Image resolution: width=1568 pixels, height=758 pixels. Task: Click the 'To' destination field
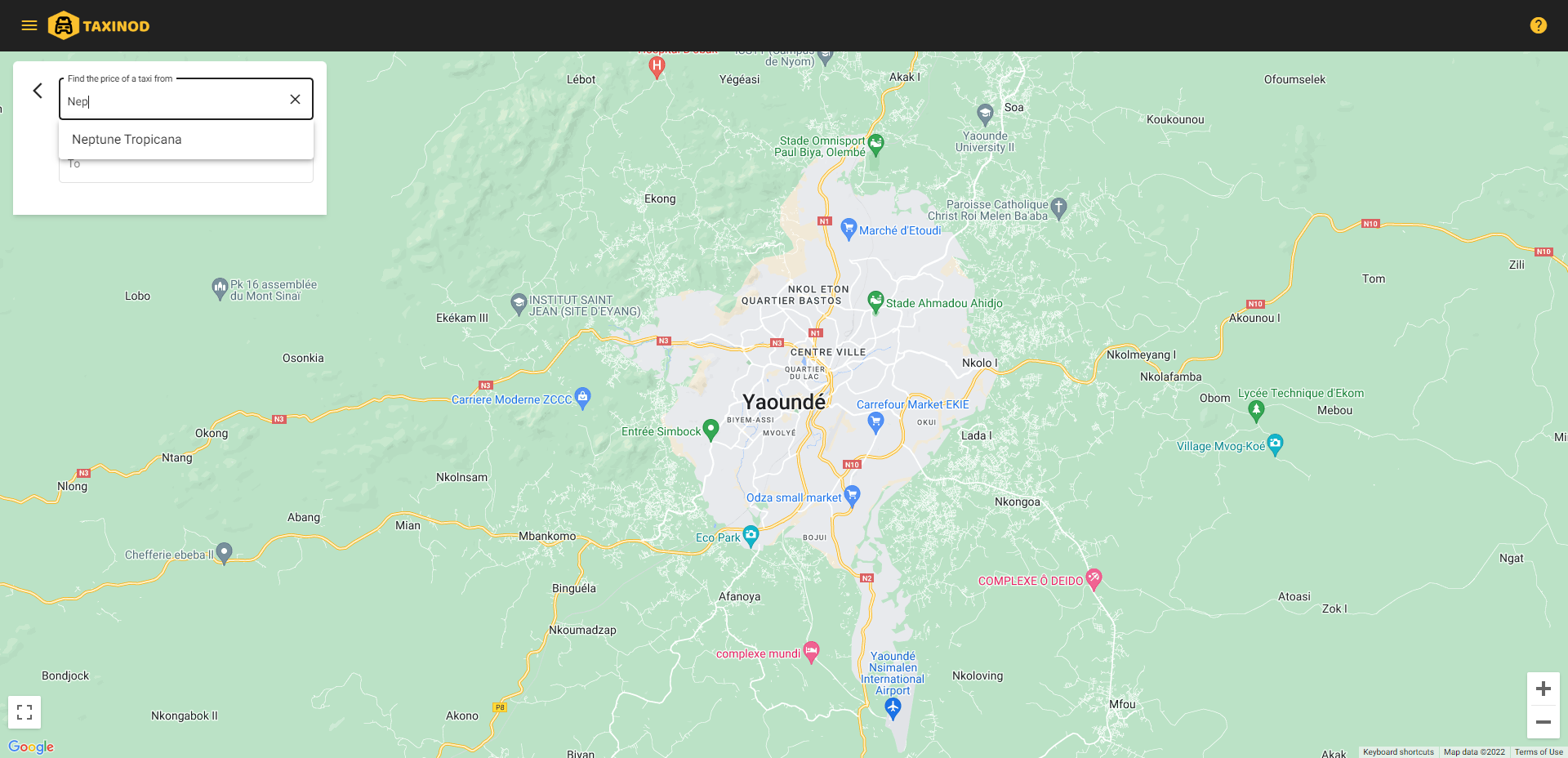(186, 169)
